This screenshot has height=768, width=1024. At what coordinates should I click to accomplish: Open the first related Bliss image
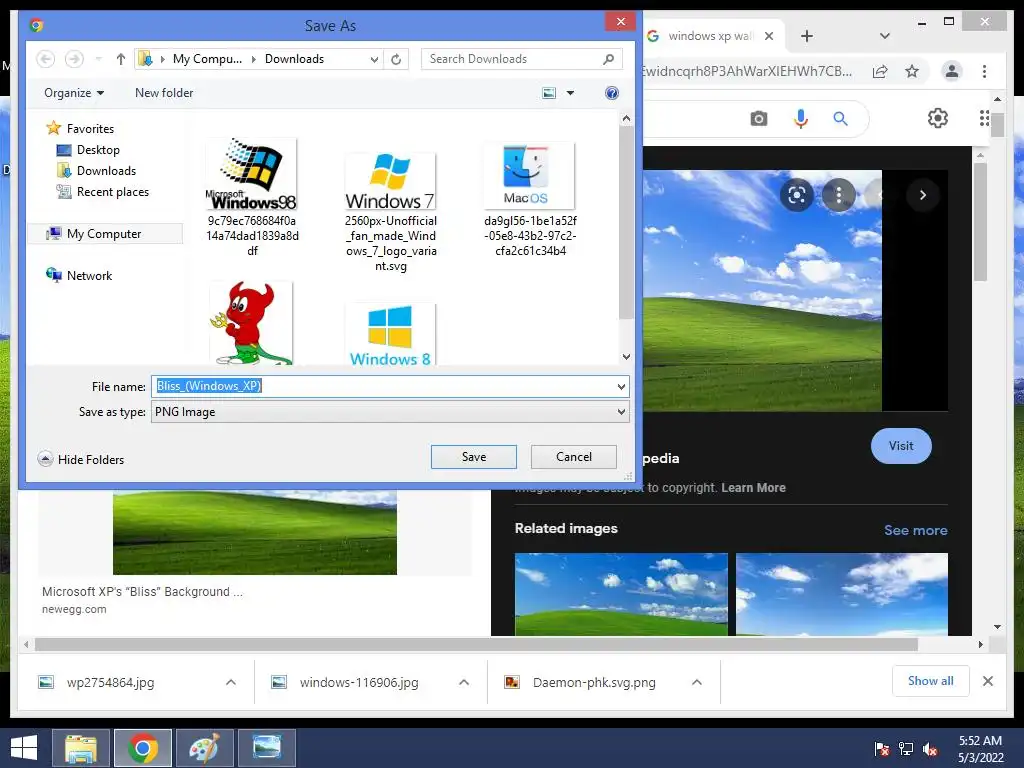pyautogui.click(x=621, y=594)
